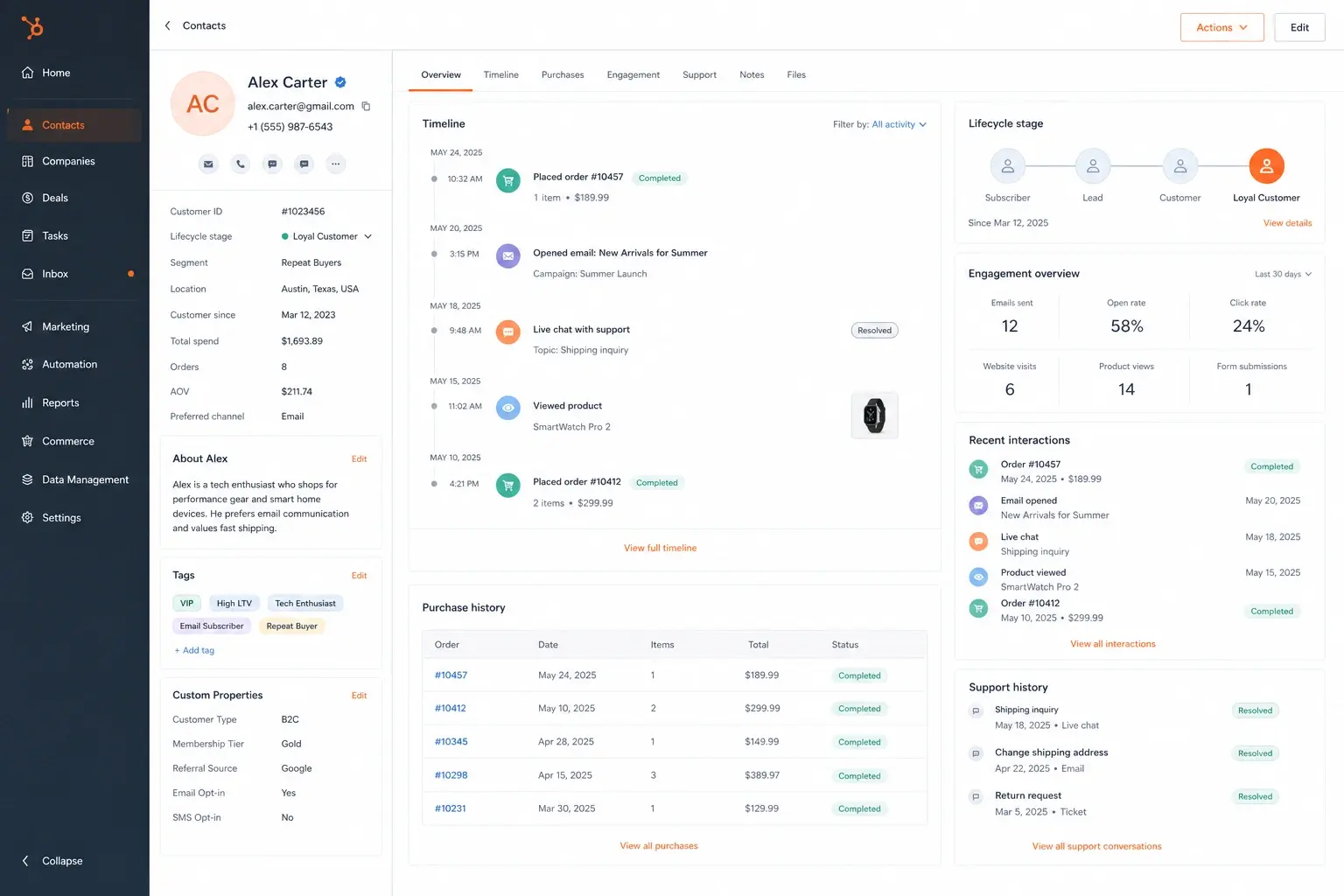Open Filter by All activity dropdown
1344x896 pixels.
click(x=899, y=124)
